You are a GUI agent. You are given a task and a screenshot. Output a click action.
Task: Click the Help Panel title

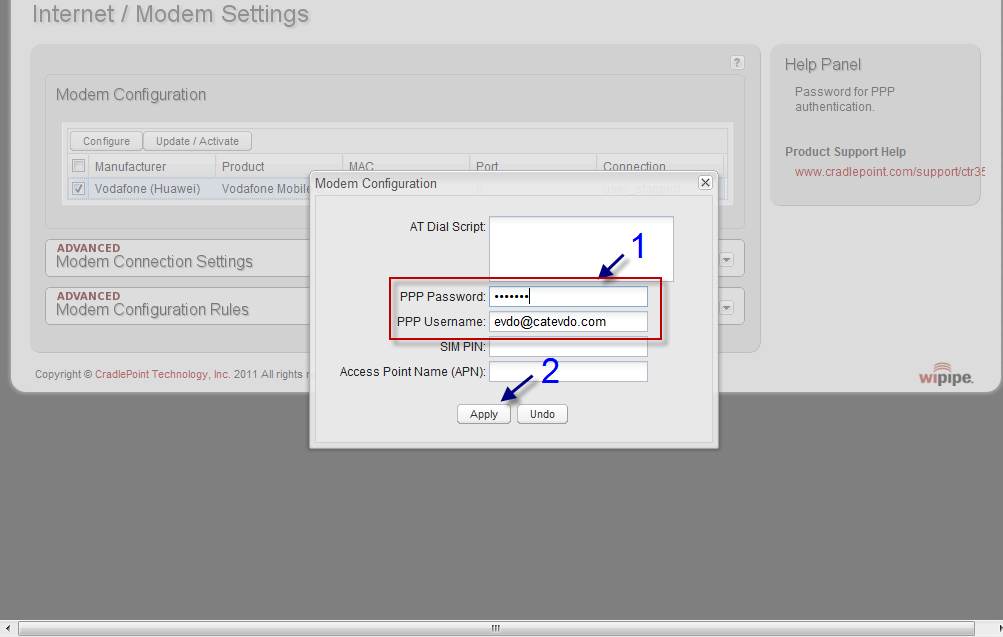pos(823,65)
